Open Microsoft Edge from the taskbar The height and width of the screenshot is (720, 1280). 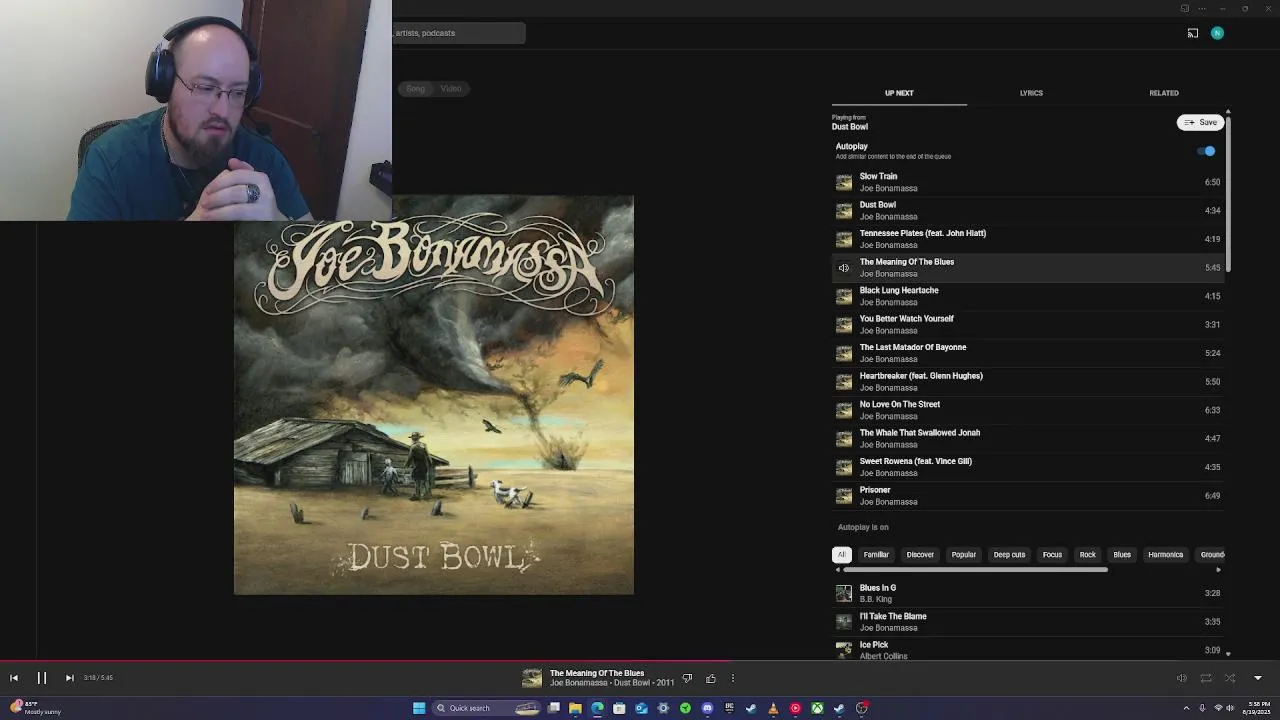click(x=597, y=708)
